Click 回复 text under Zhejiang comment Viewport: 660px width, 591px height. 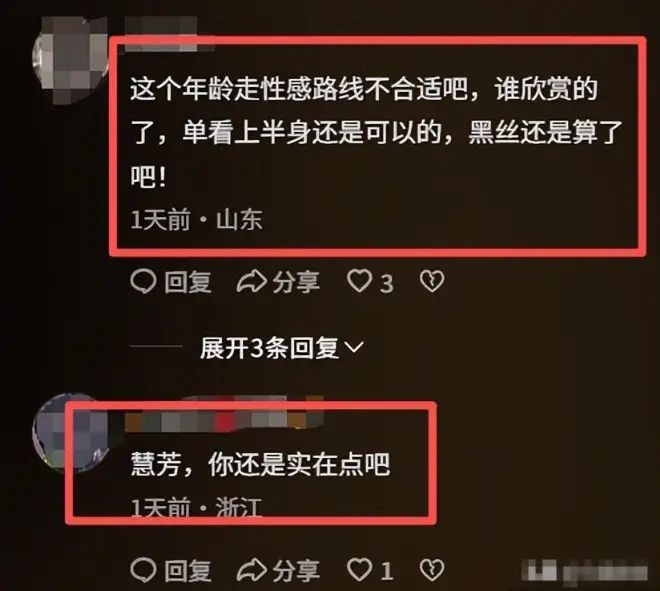coord(188,570)
